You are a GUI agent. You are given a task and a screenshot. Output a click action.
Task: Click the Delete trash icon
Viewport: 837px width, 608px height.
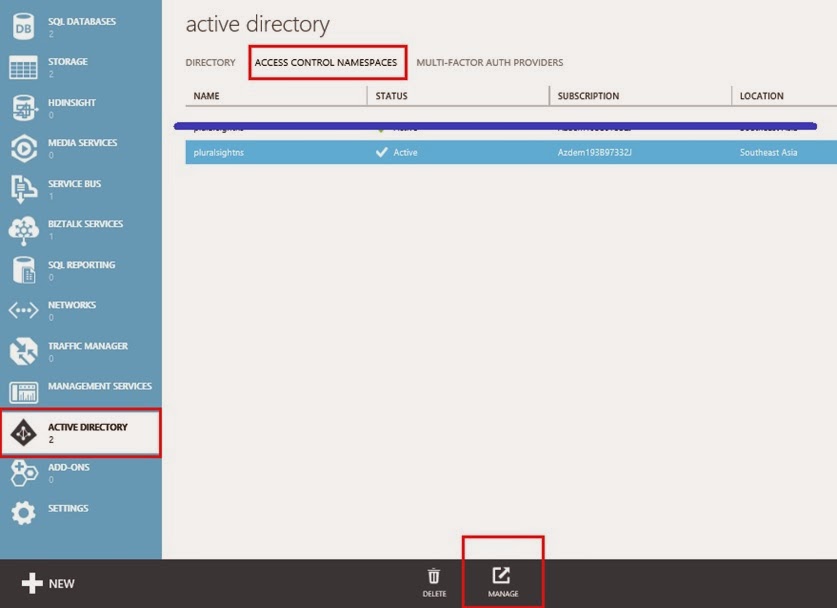[x=434, y=582]
